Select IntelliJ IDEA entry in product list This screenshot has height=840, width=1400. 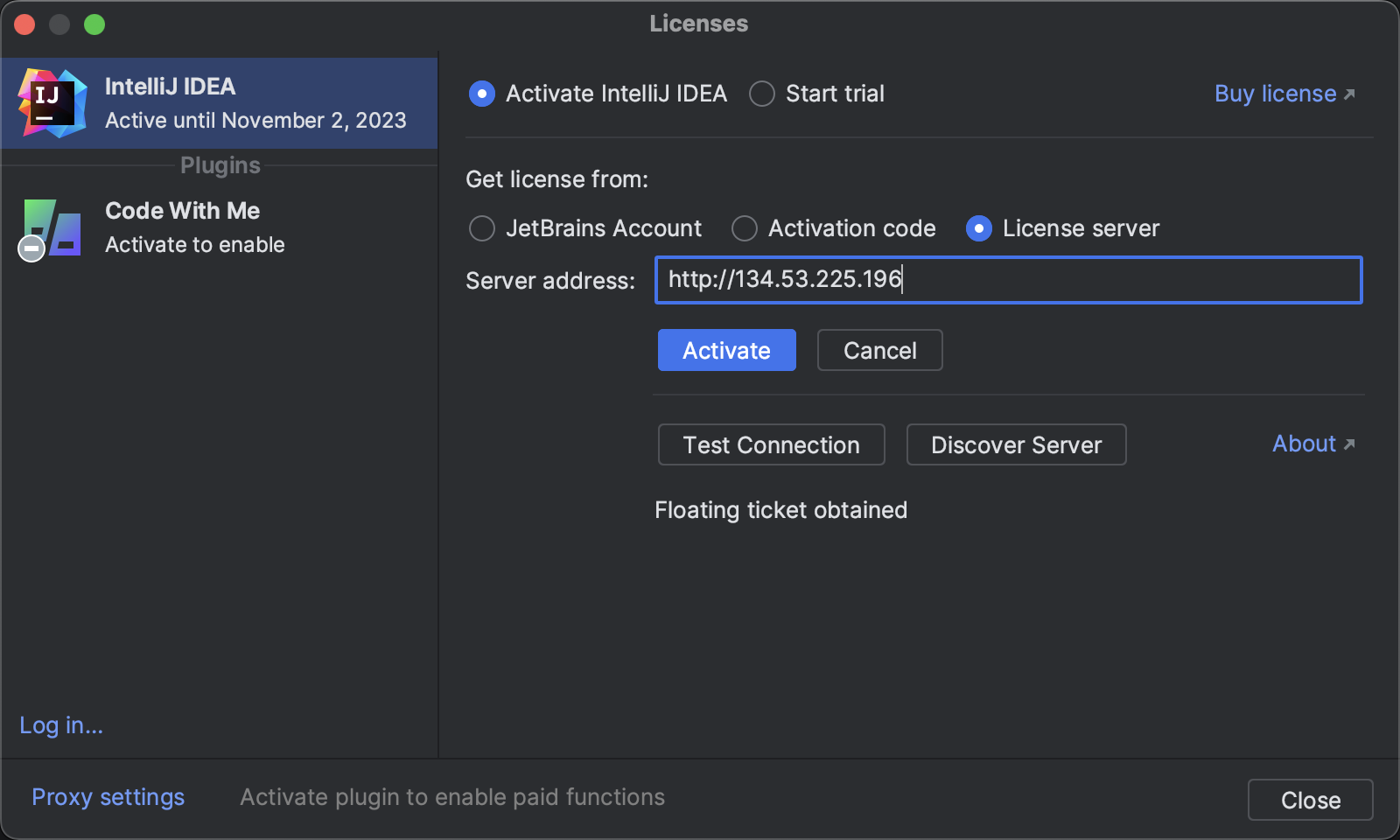point(219,103)
